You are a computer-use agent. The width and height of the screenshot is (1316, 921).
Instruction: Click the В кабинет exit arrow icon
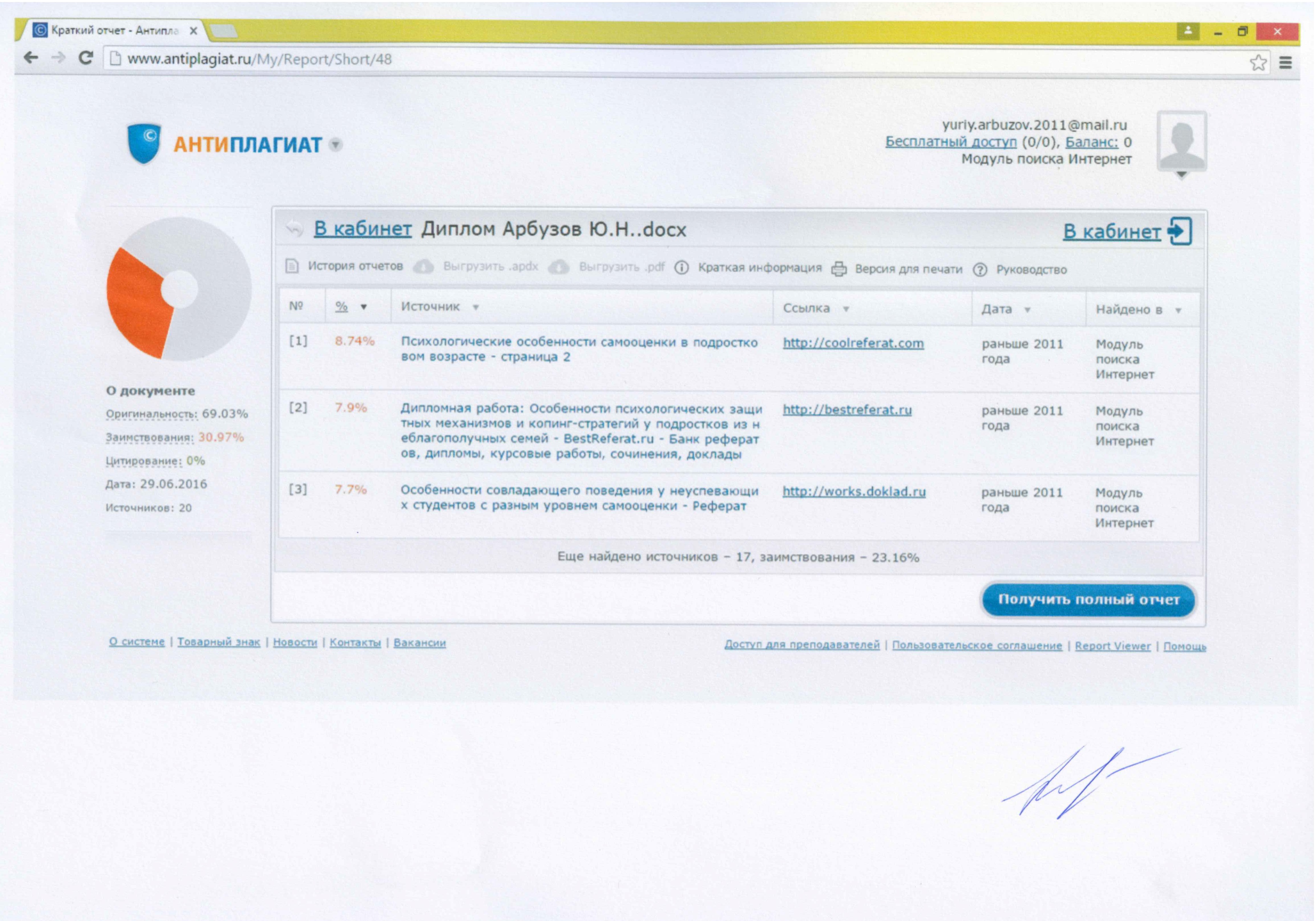coord(1180,231)
